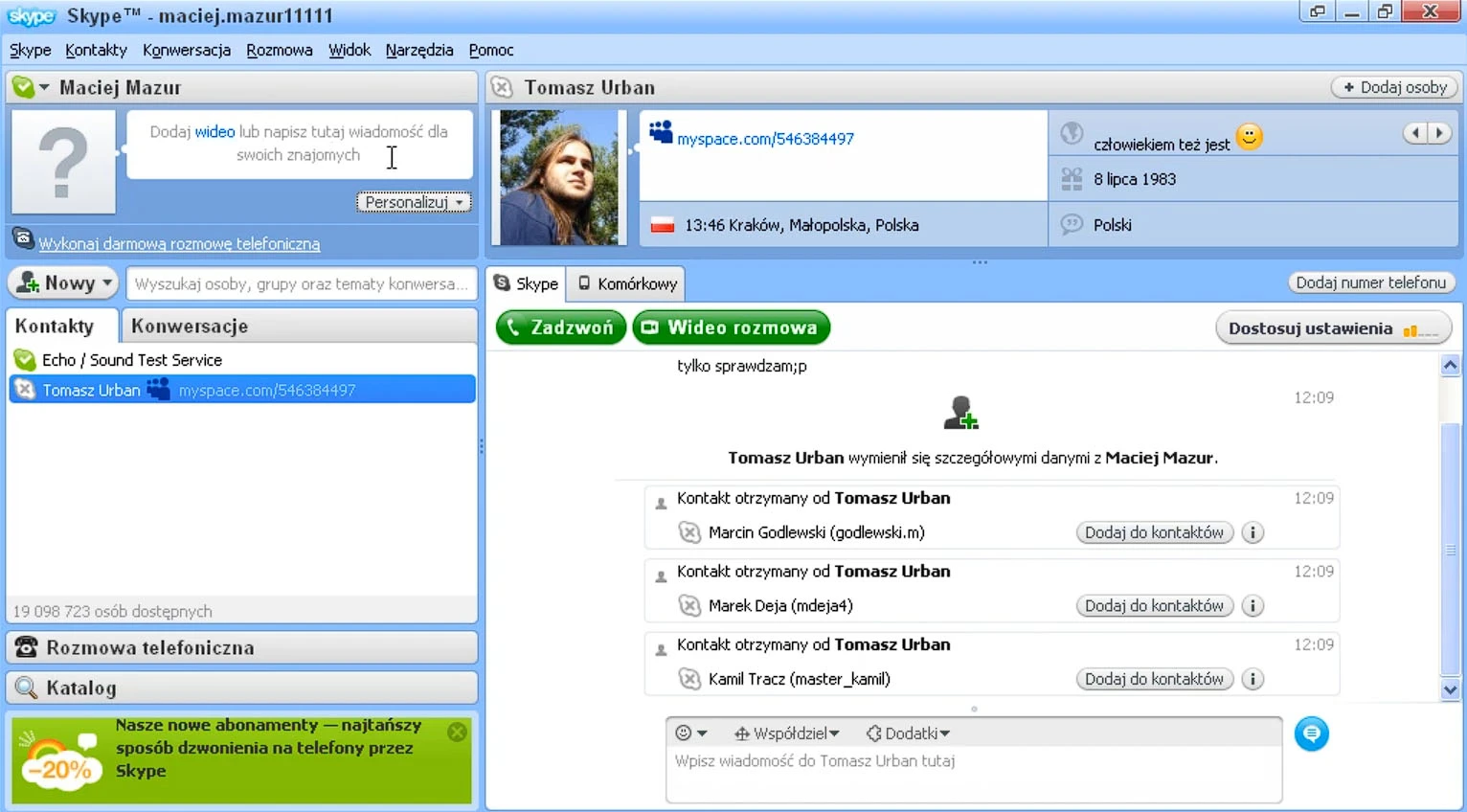The image size is (1467, 812).
Task: Open Maciej Mazur online status icon
Action: tap(23, 88)
